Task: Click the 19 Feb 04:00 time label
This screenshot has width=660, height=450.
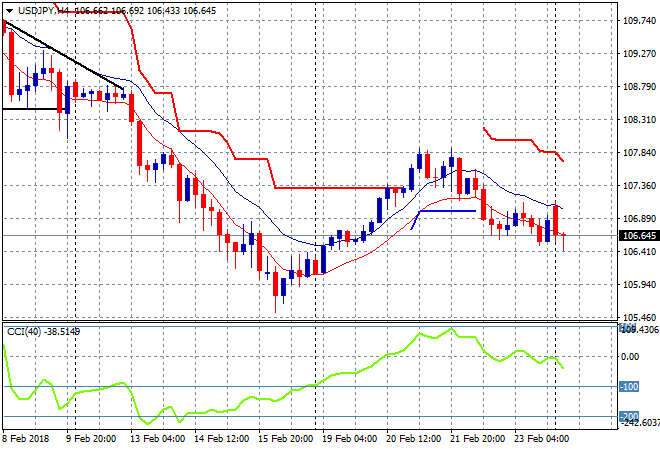Action: point(349,439)
